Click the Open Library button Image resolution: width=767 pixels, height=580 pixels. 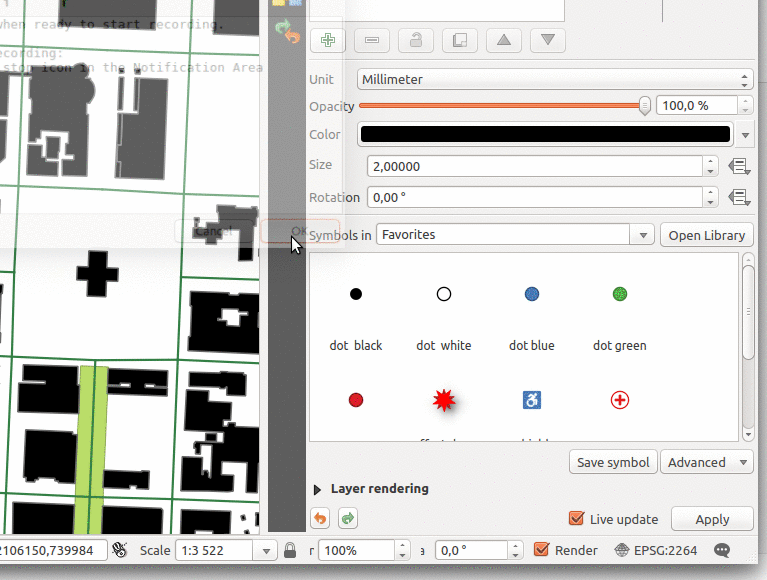(x=706, y=235)
